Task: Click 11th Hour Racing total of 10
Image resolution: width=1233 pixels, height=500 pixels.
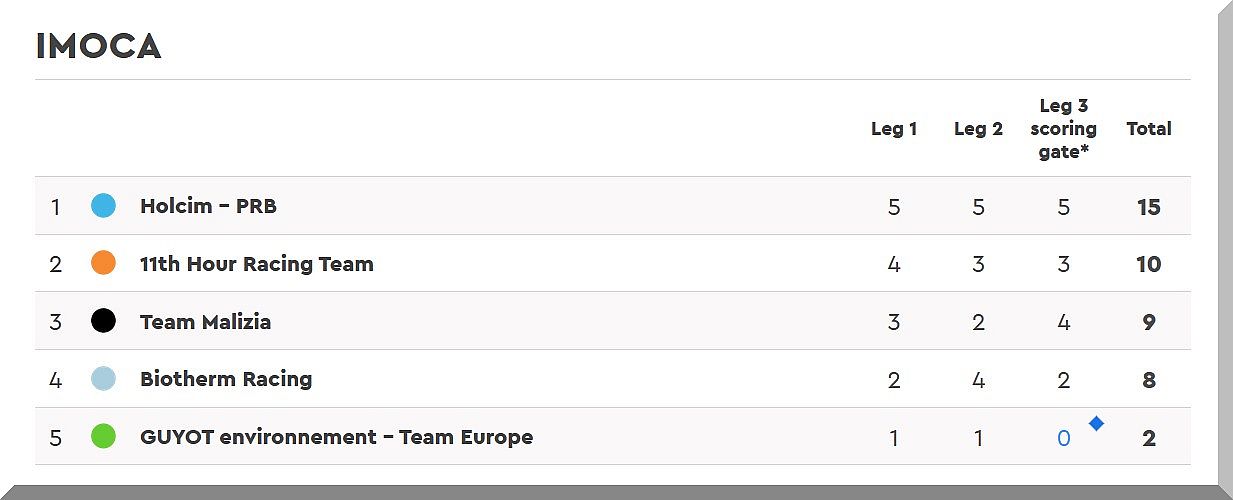Action: point(1148,264)
